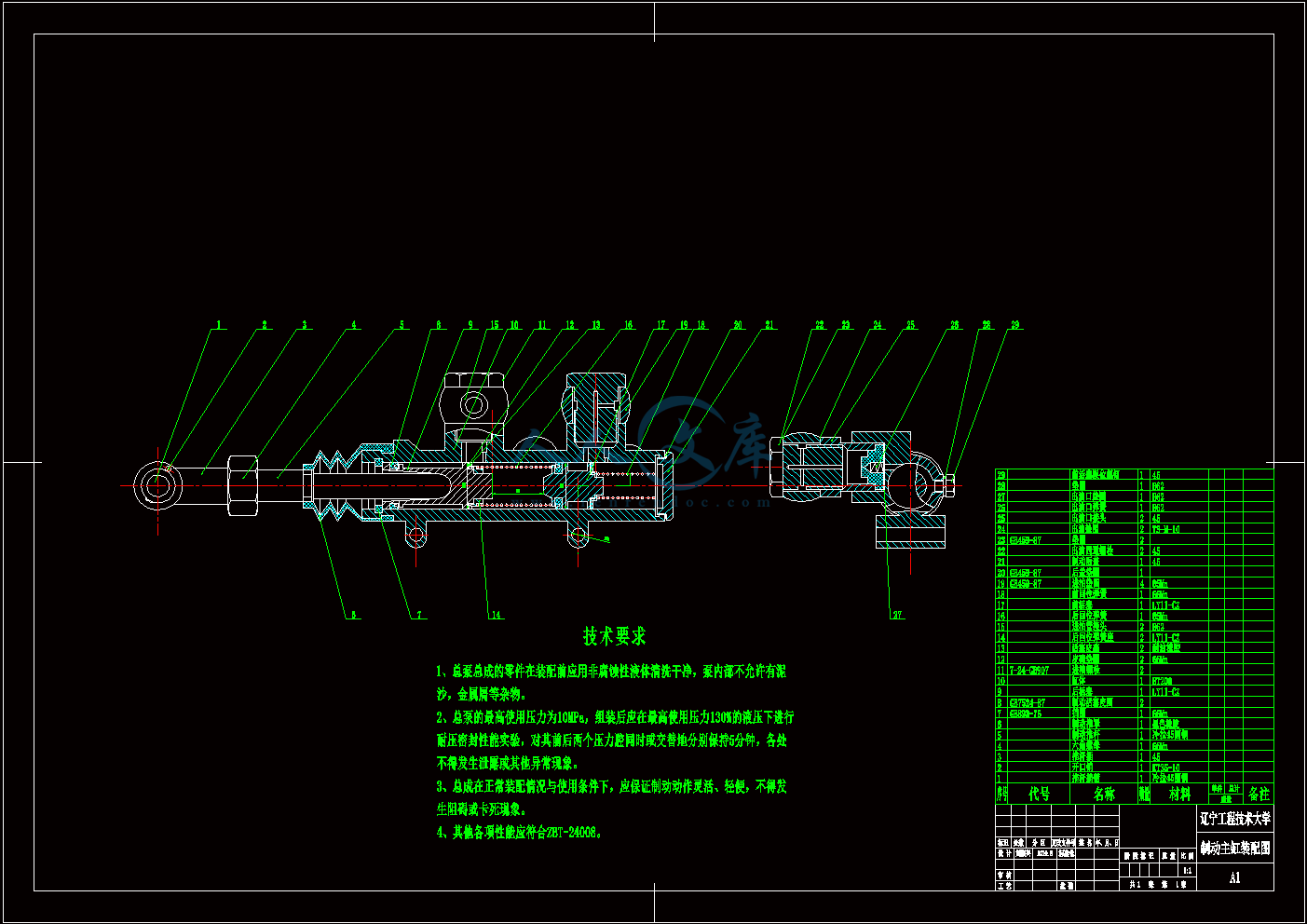
Task: Click callout number 2 above the drawing
Action: click(x=265, y=325)
